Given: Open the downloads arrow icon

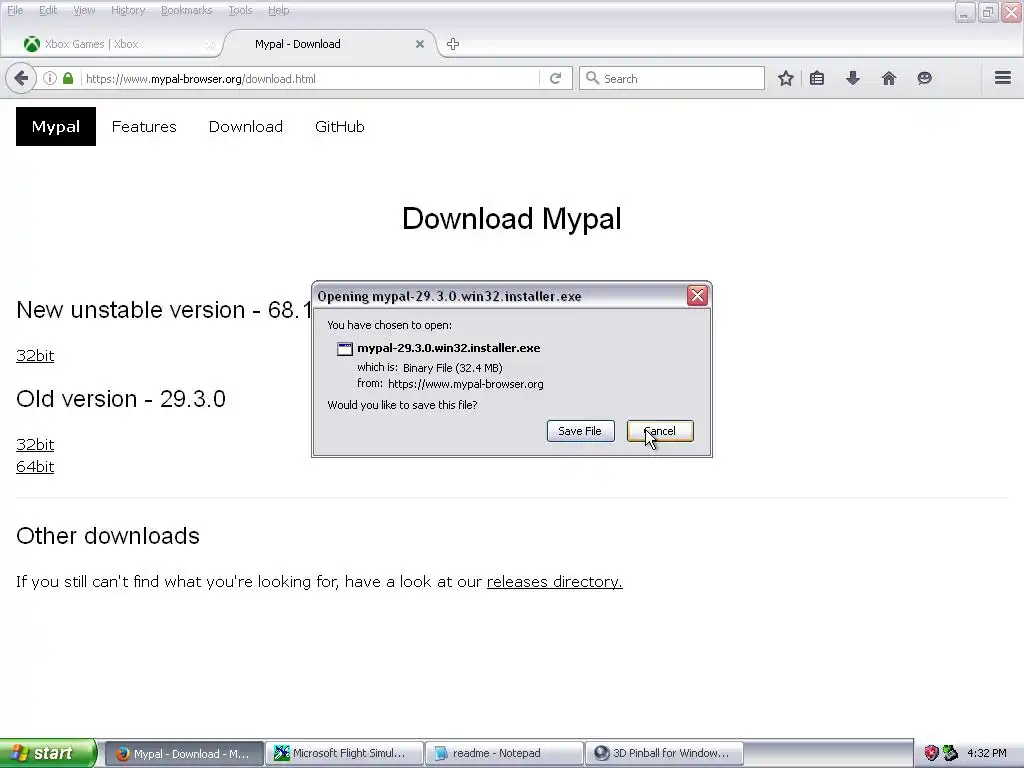Looking at the screenshot, I should [x=853, y=78].
